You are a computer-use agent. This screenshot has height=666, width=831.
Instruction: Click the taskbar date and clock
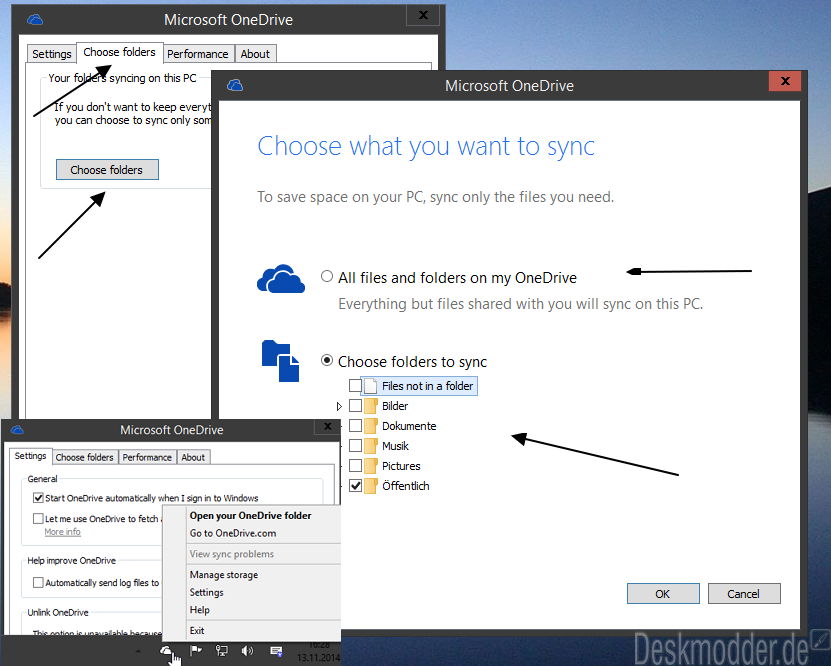click(319, 651)
